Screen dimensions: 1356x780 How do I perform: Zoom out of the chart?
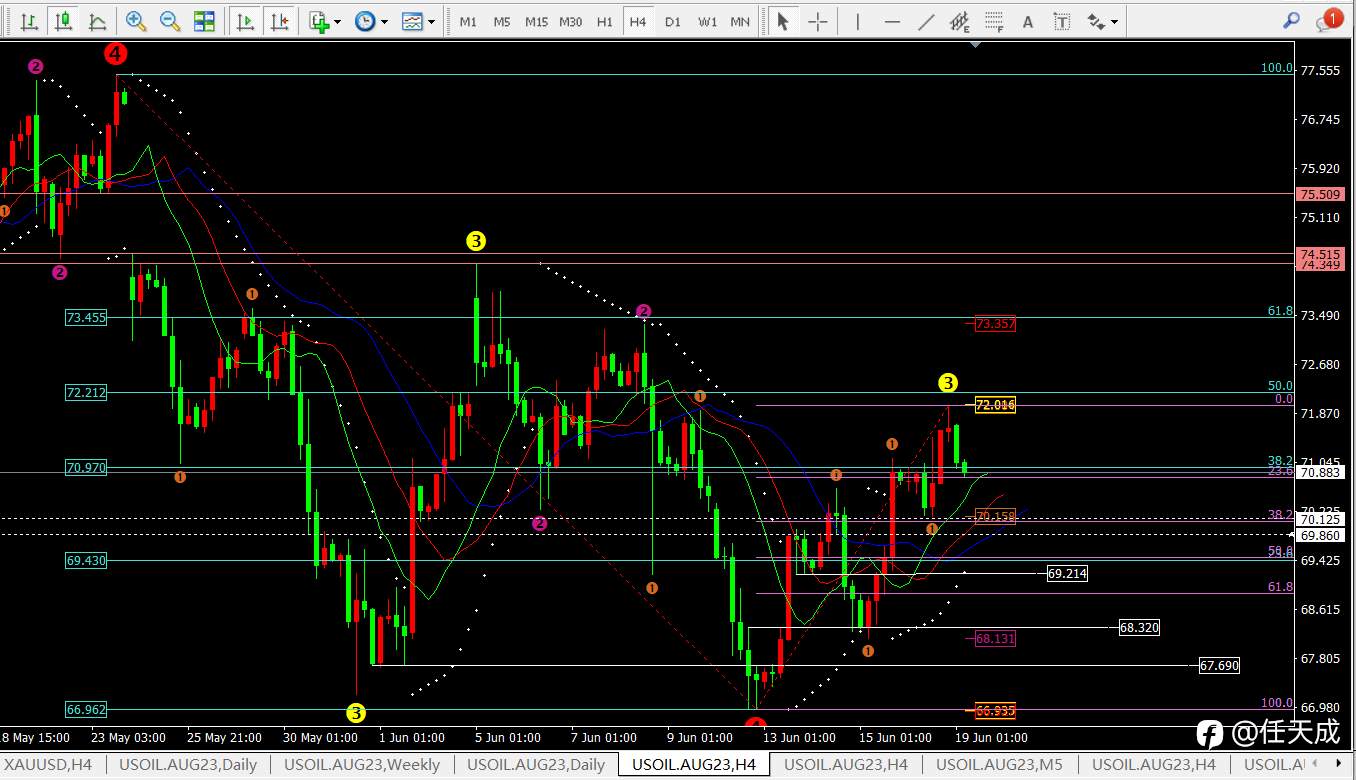pyautogui.click(x=170, y=21)
